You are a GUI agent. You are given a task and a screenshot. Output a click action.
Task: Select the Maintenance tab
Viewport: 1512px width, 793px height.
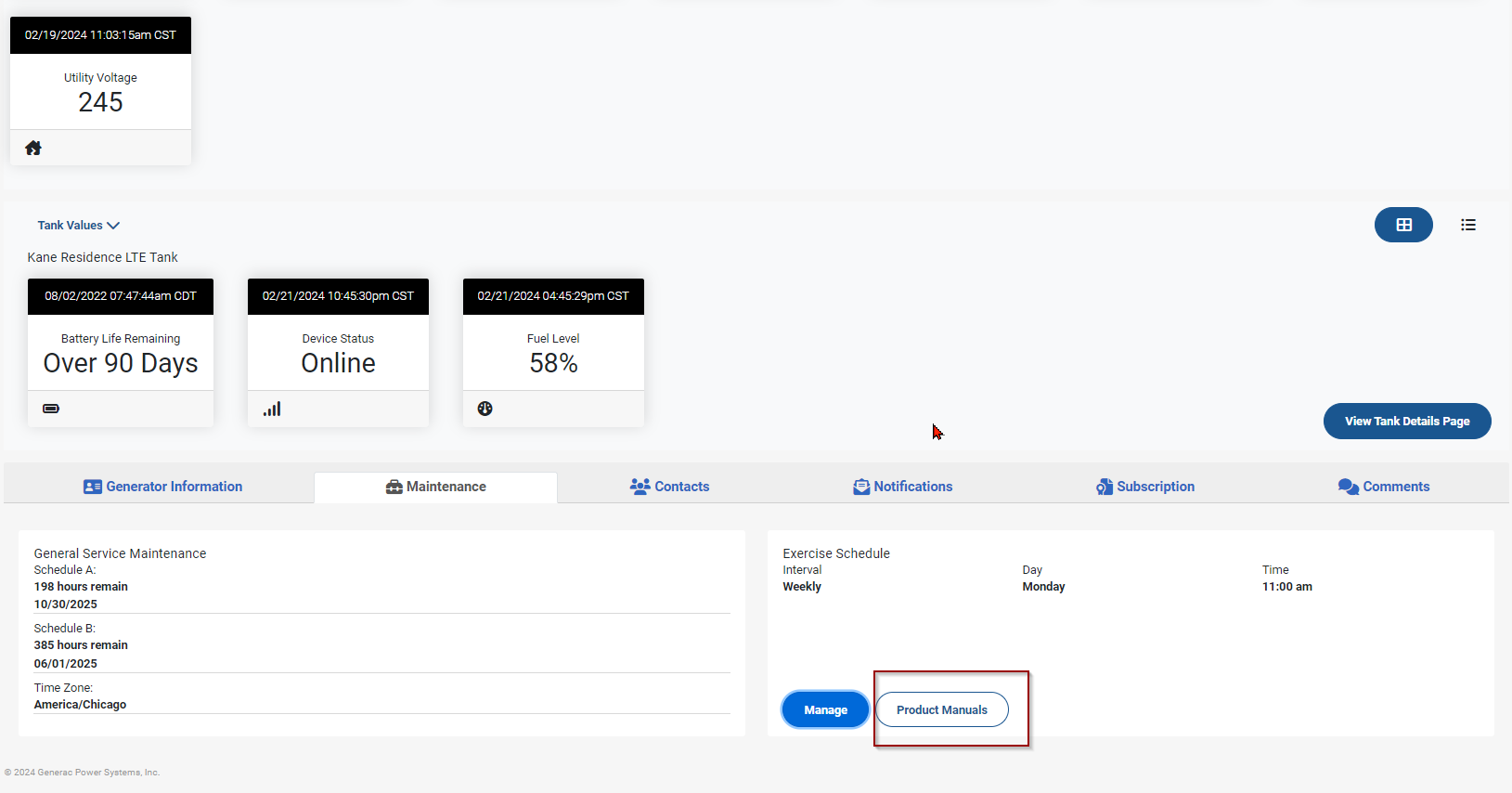click(435, 487)
